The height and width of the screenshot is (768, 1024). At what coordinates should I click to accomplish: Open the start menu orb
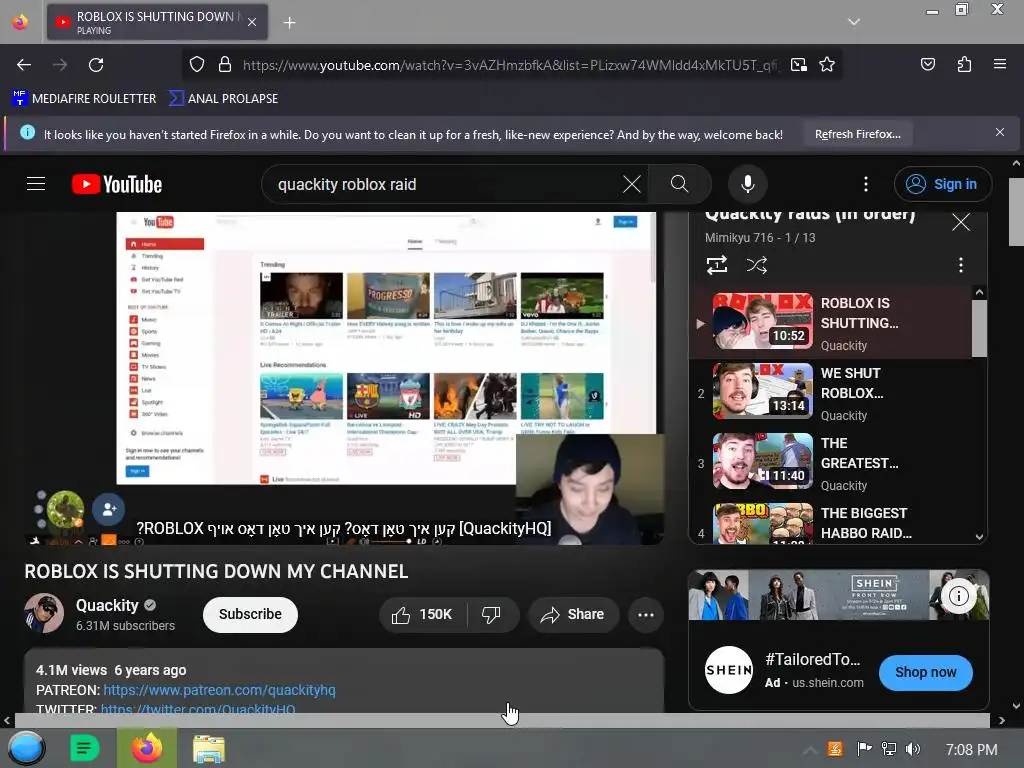pyautogui.click(x=26, y=748)
